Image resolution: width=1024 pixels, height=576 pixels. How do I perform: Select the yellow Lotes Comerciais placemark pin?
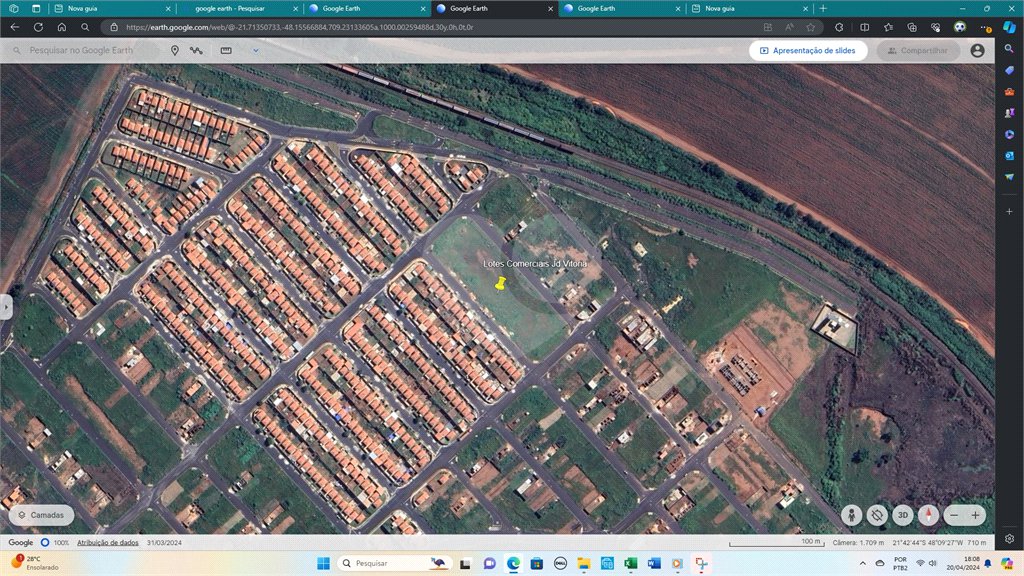[500, 283]
